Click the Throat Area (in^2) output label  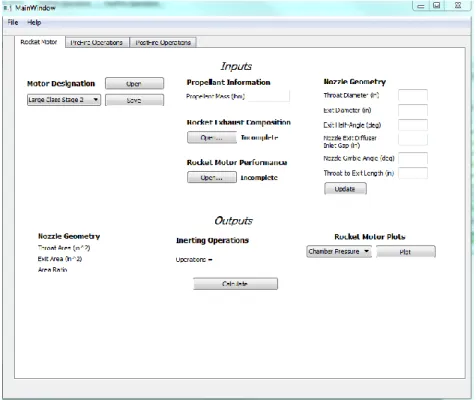[x=64, y=248]
